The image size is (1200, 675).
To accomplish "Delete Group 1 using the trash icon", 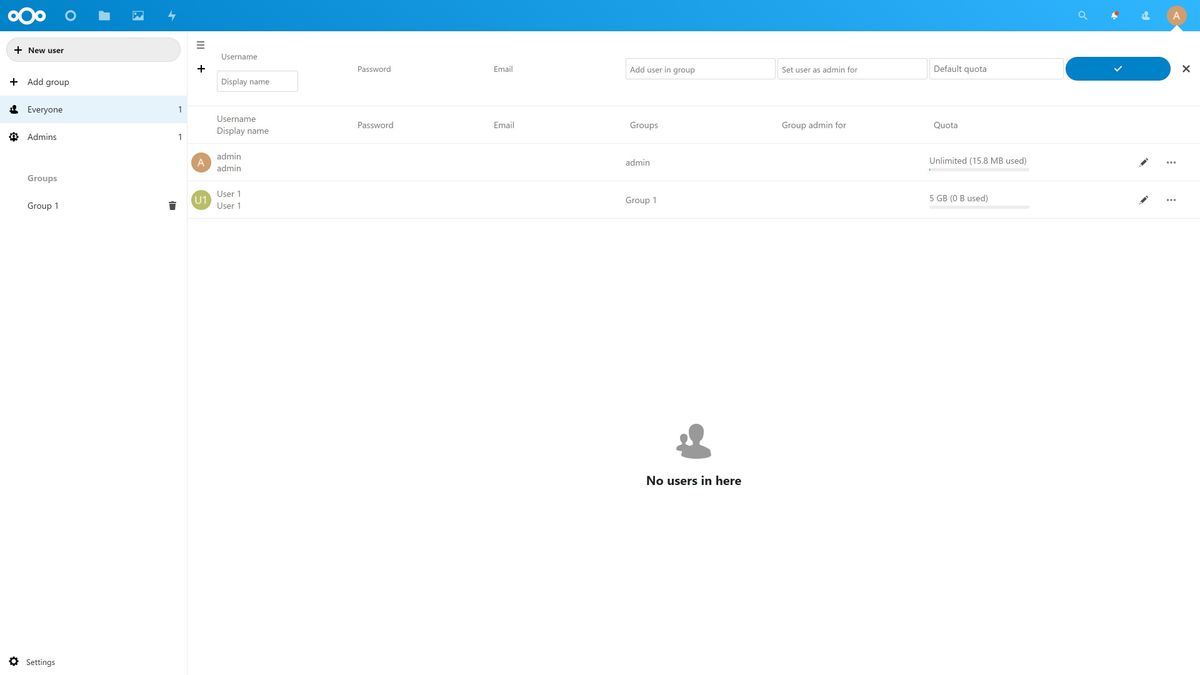I will click(172, 205).
